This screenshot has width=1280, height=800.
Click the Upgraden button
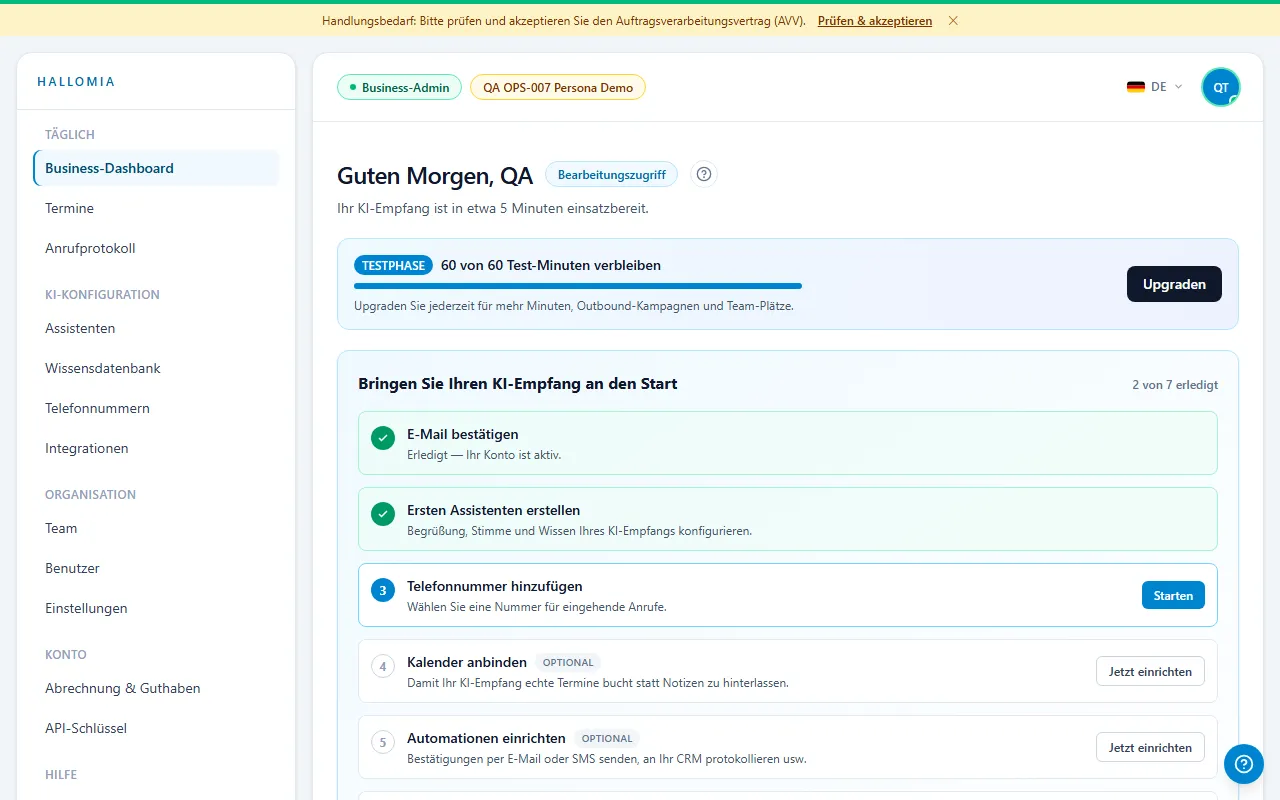click(1174, 284)
